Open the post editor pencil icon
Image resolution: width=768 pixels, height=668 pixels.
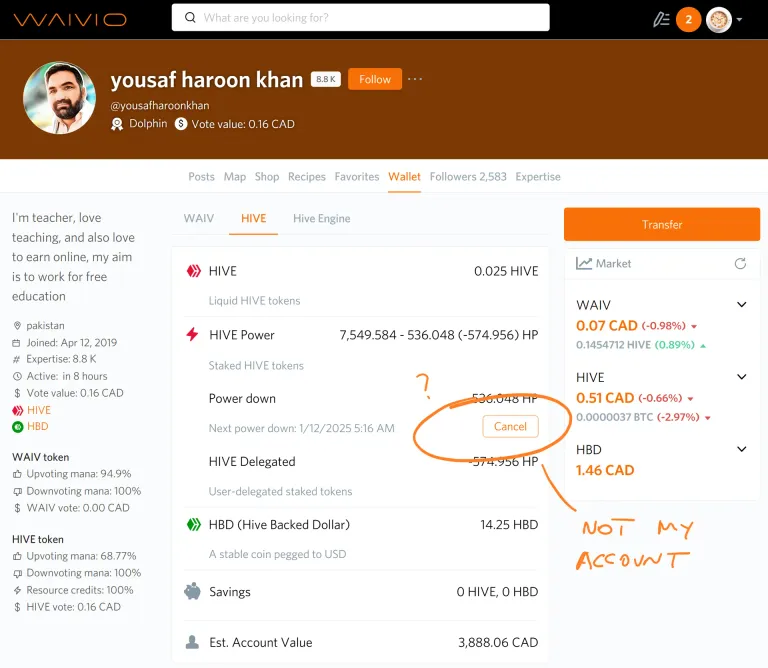click(x=661, y=20)
